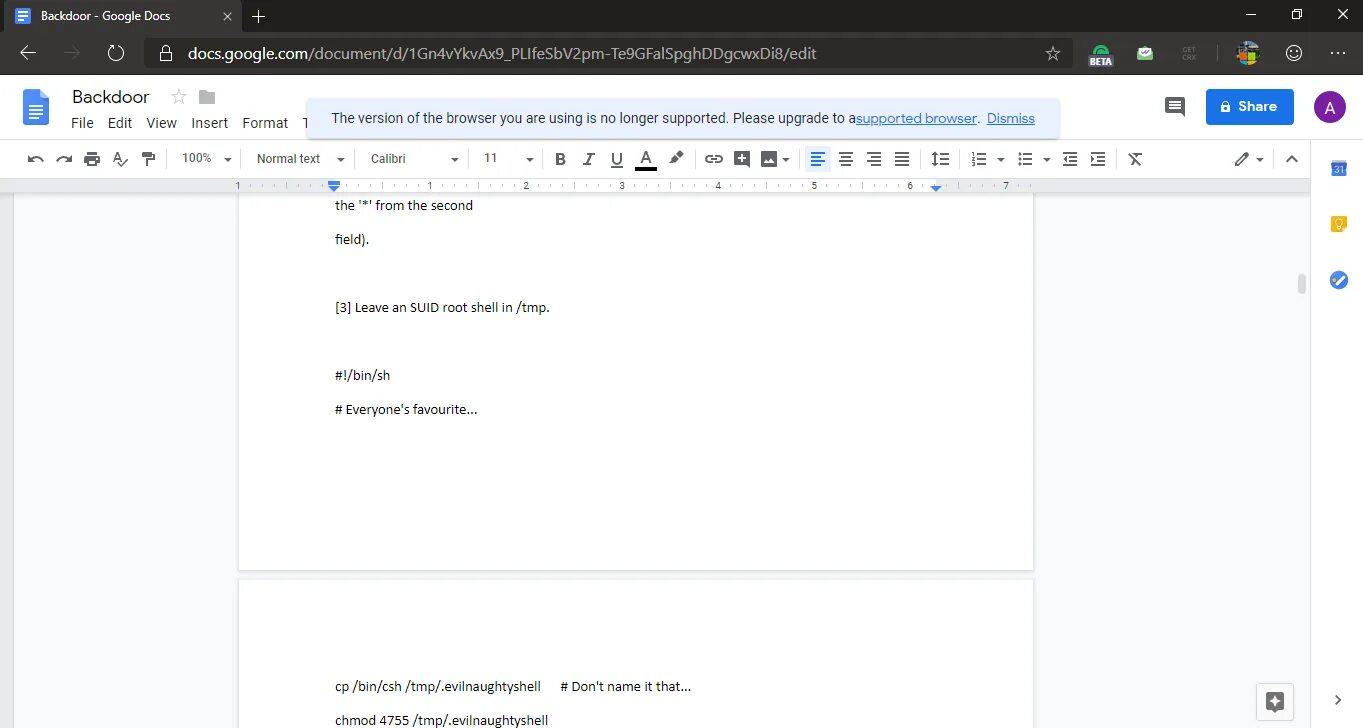Image resolution: width=1363 pixels, height=728 pixels.
Task: Select center alignment
Action: 846,159
